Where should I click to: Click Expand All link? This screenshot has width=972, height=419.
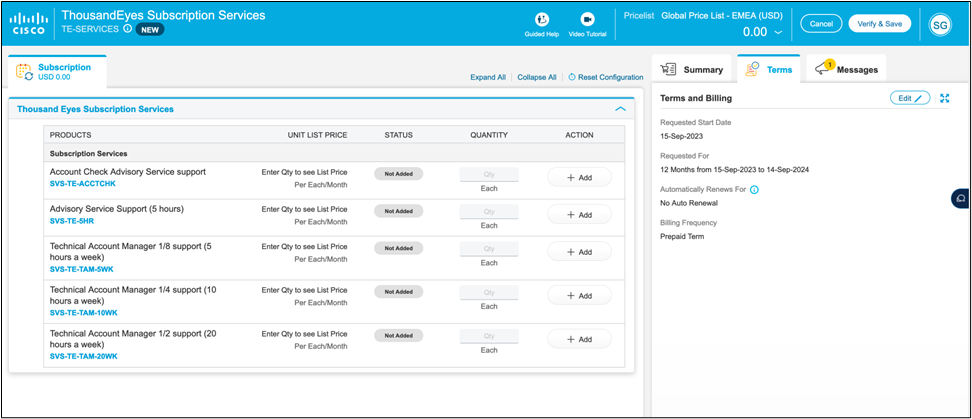pos(488,77)
